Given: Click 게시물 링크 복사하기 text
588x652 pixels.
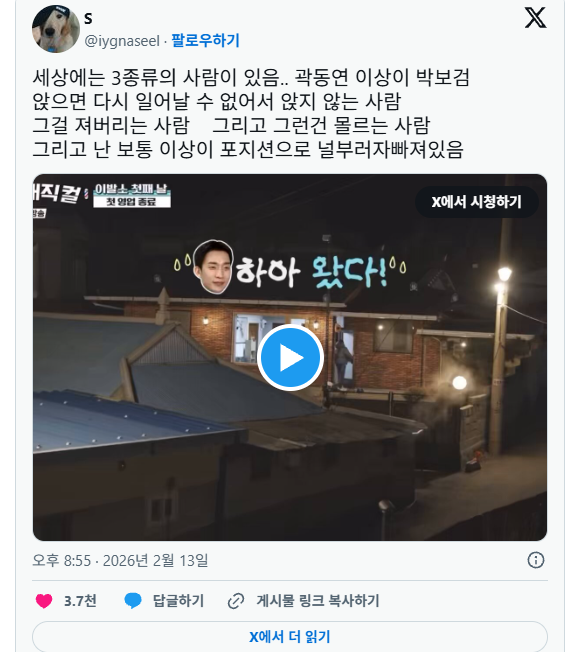Looking at the screenshot, I should [x=318, y=601].
